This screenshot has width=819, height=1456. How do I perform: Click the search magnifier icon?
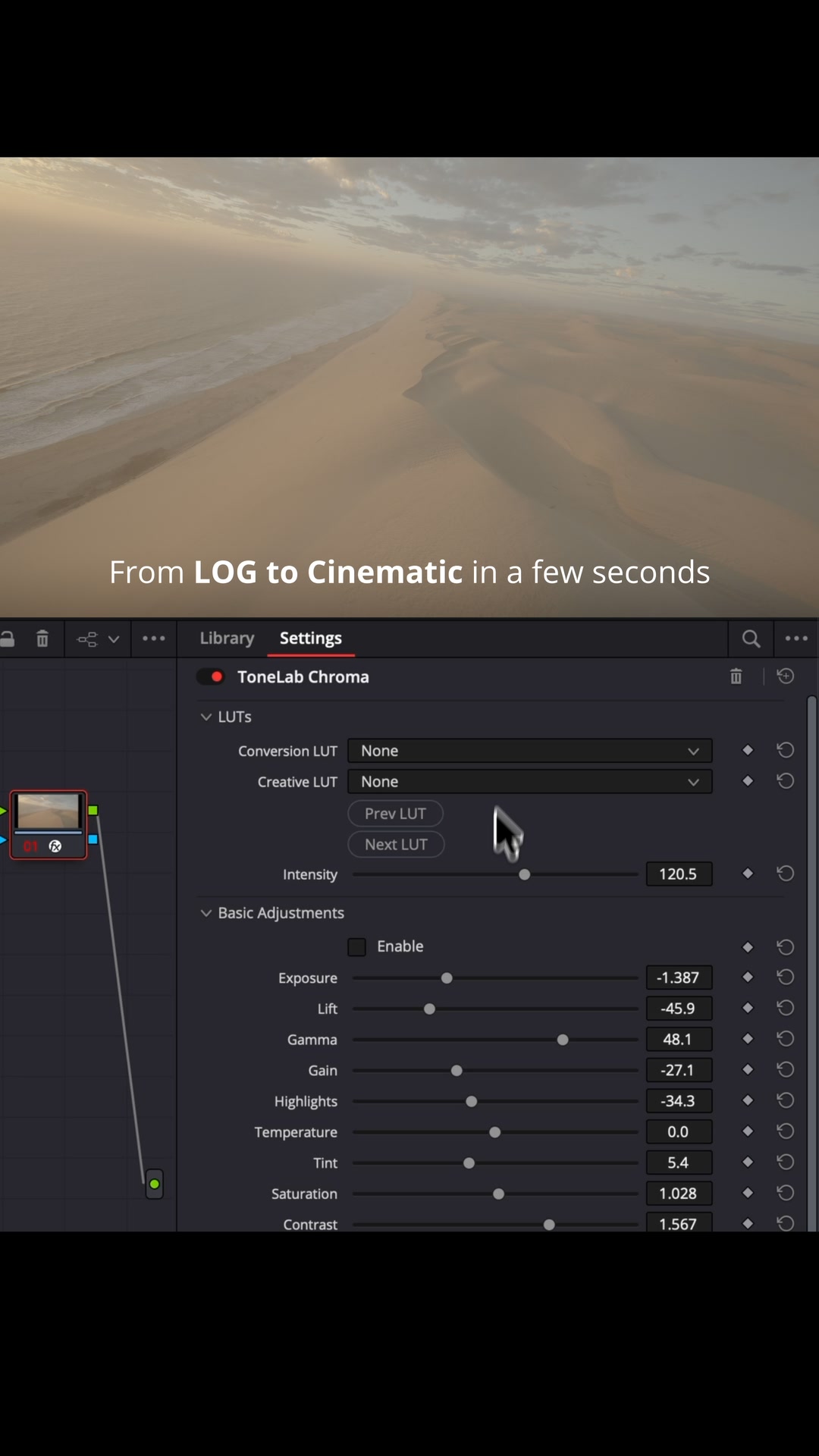click(751, 639)
